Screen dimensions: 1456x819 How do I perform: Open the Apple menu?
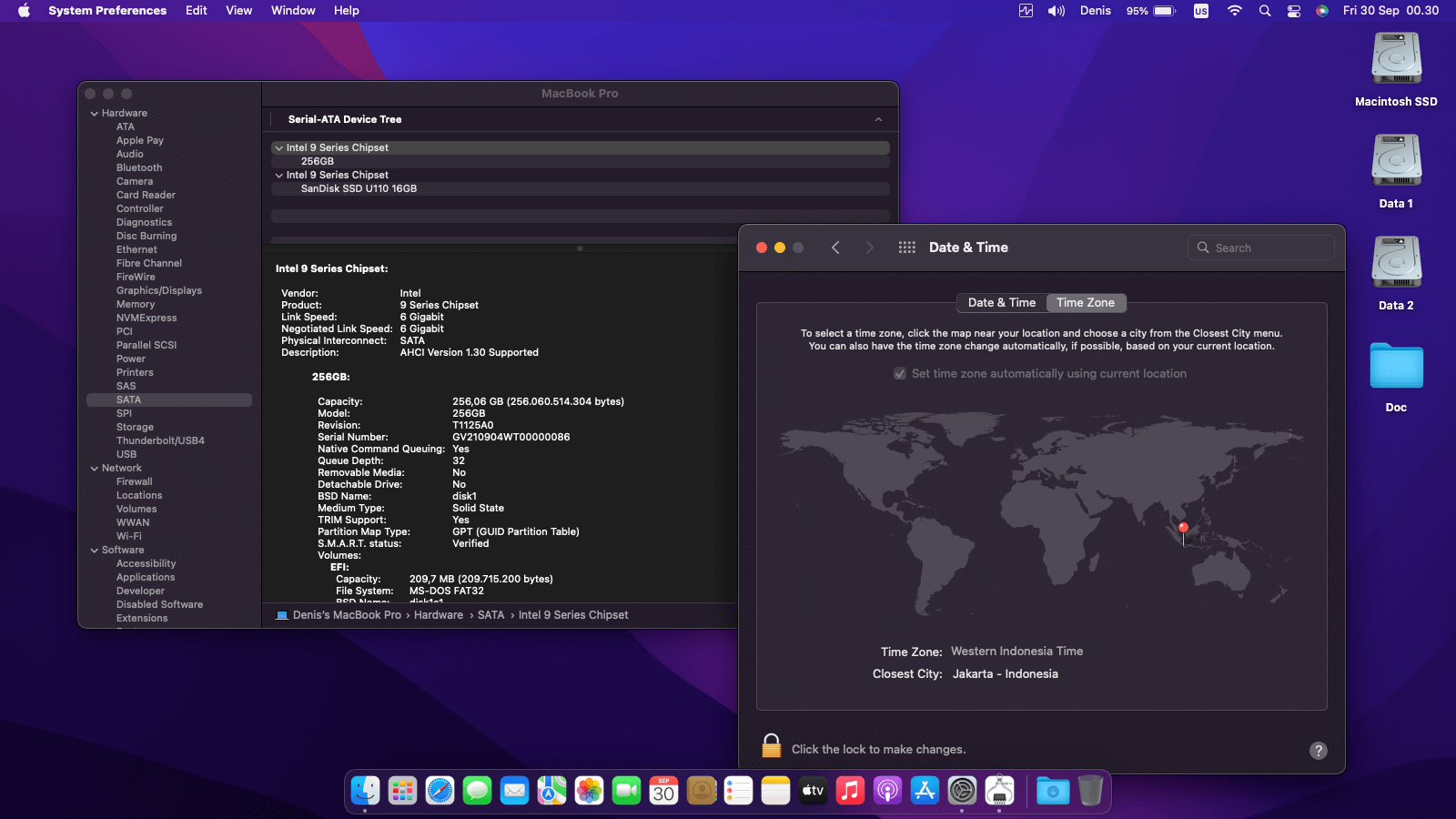(x=24, y=11)
